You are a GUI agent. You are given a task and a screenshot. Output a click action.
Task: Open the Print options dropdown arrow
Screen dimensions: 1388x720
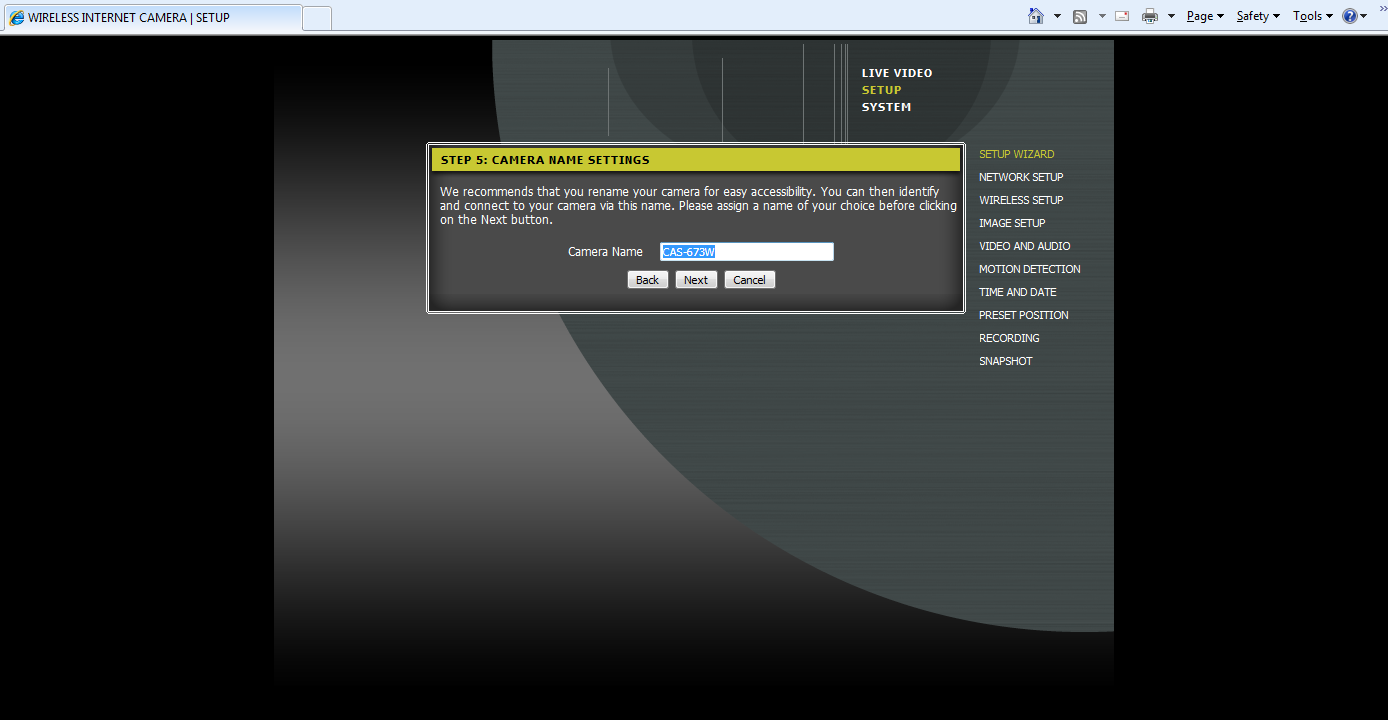(x=1171, y=16)
